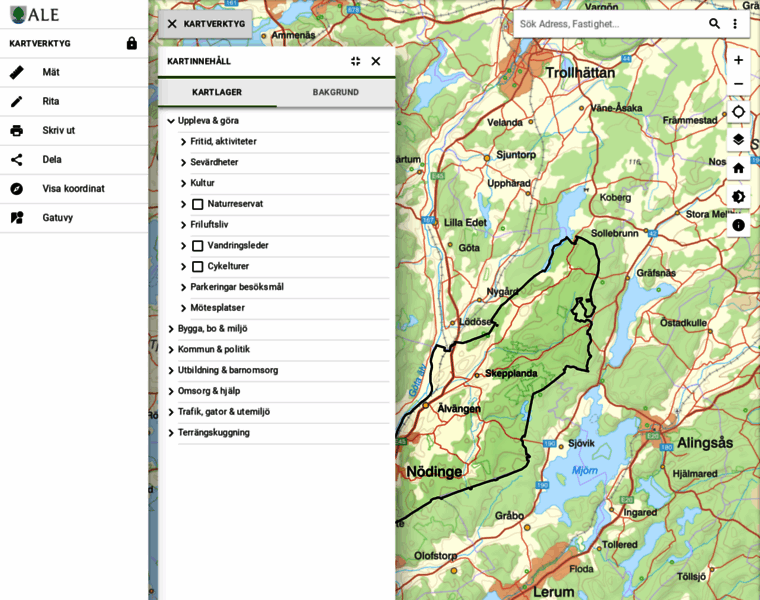This screenshot has height=600, width=760.
Task: Click the lock icon beside Kartverktyg
Action: (x=131, y=43)
